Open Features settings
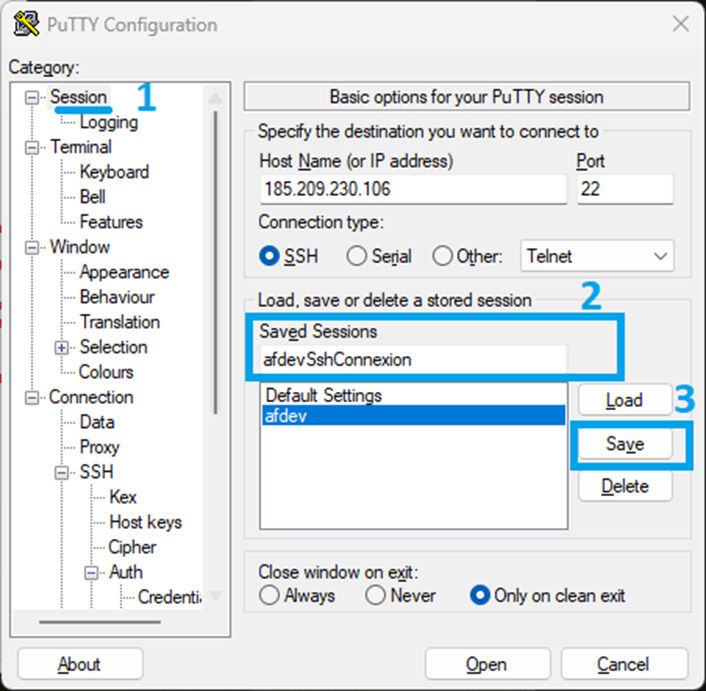The height and width of the screenshot is (691, 706). pyautogui.click(x=111, y=222)
